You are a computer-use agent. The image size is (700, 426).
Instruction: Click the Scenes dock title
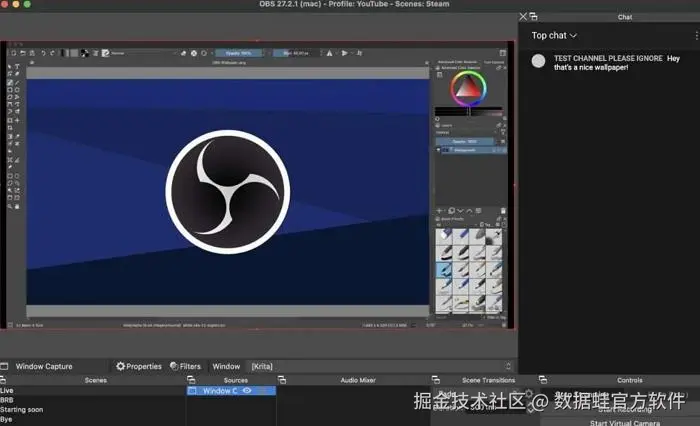[x=96, y=380]
